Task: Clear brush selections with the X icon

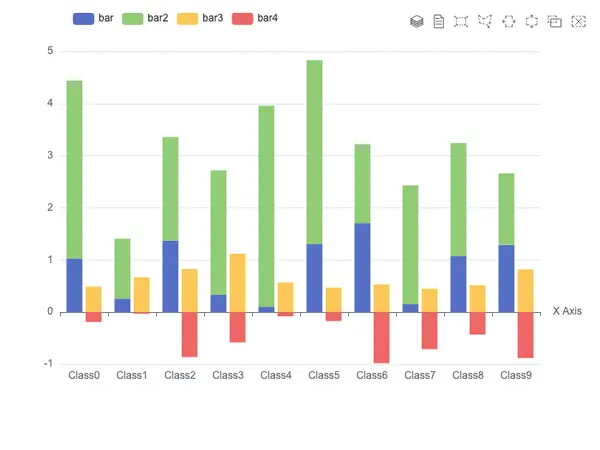Action: pos(579,21)
